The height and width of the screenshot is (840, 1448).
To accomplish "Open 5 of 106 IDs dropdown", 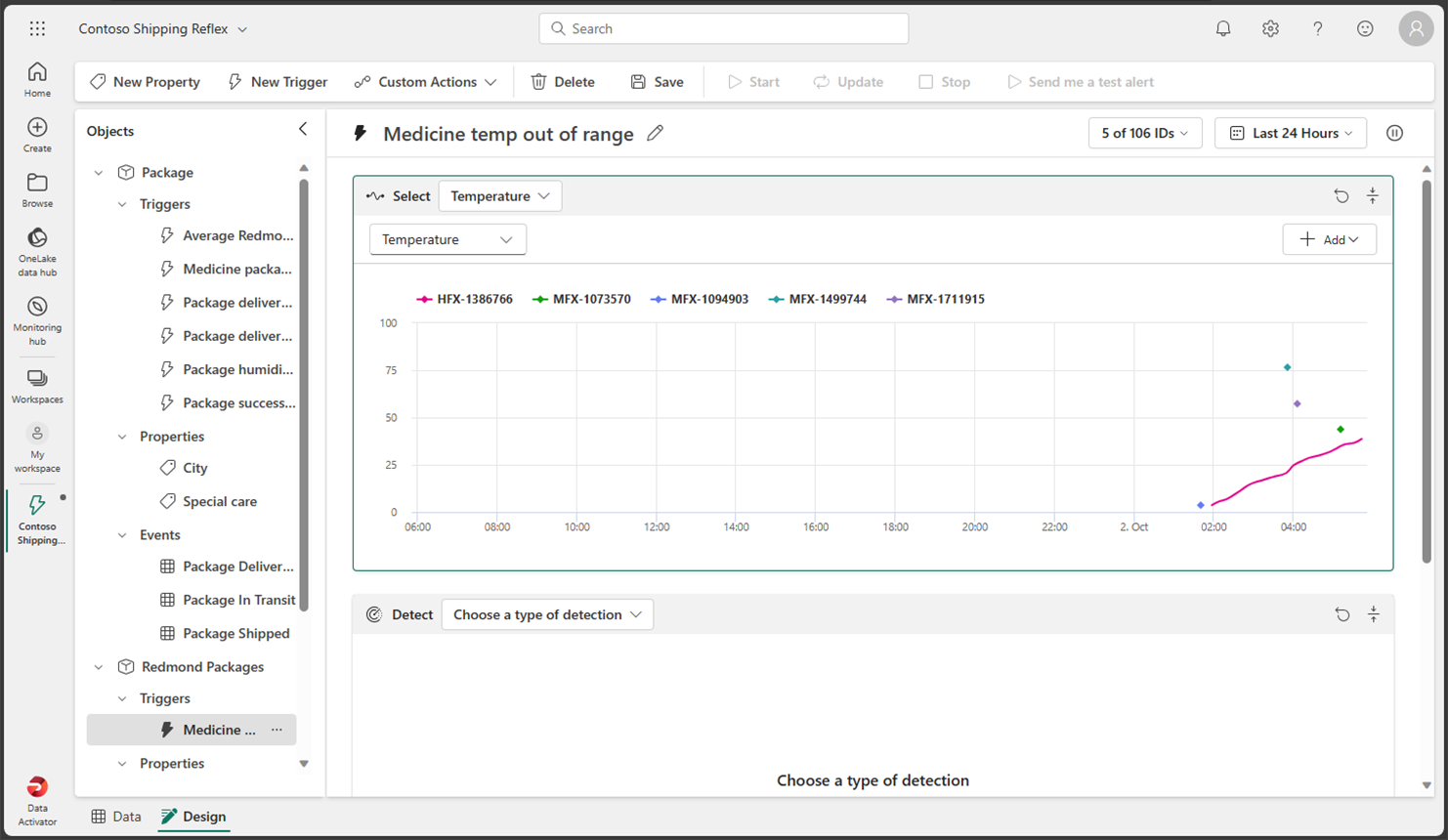I will click(1144, 133).
